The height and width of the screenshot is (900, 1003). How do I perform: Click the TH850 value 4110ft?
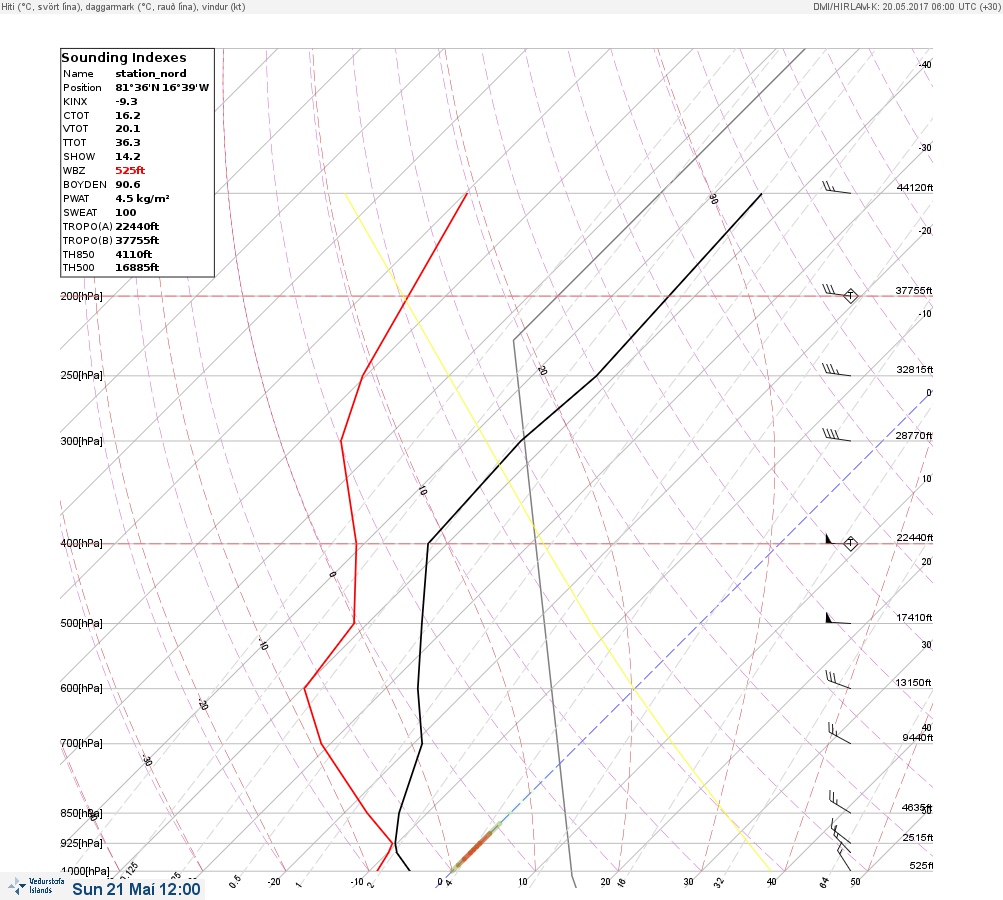point(134,255)
